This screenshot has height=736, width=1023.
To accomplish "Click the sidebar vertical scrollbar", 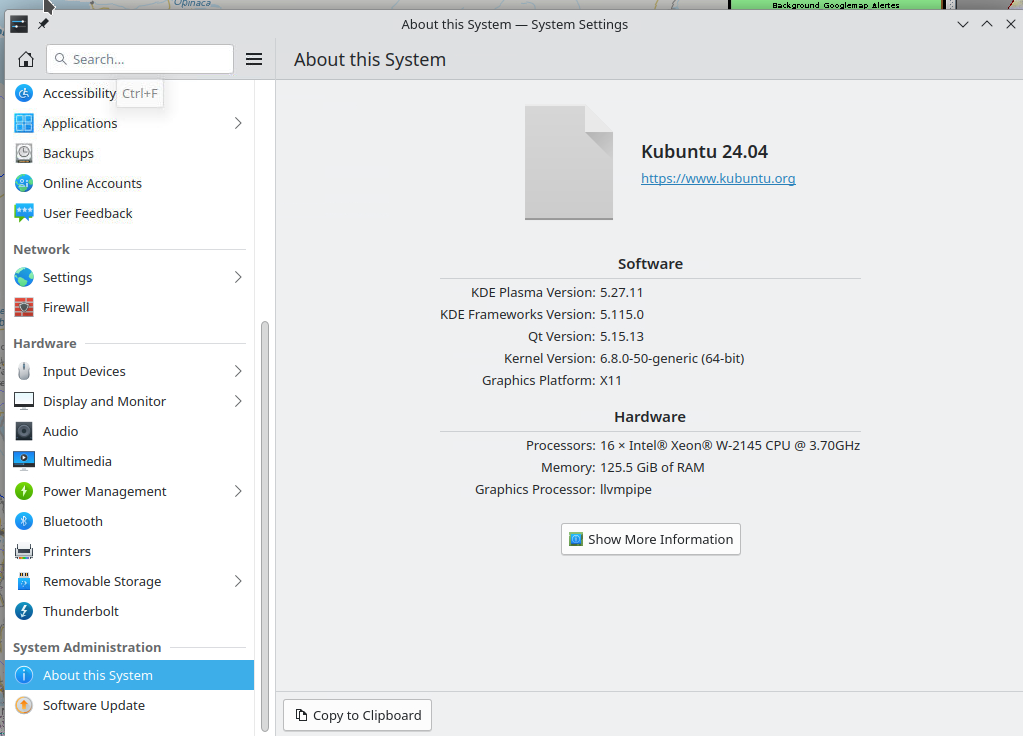I will [x=265, y=526].
